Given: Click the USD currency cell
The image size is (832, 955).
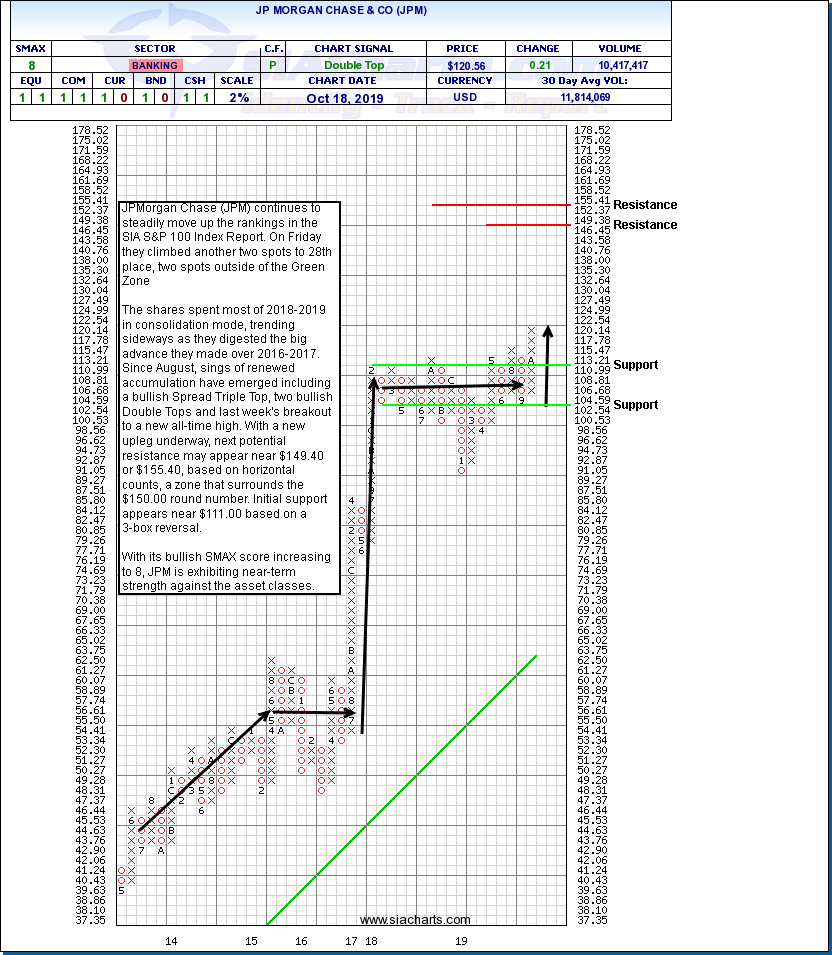Looking at the screenshot, I should [465, 97].
